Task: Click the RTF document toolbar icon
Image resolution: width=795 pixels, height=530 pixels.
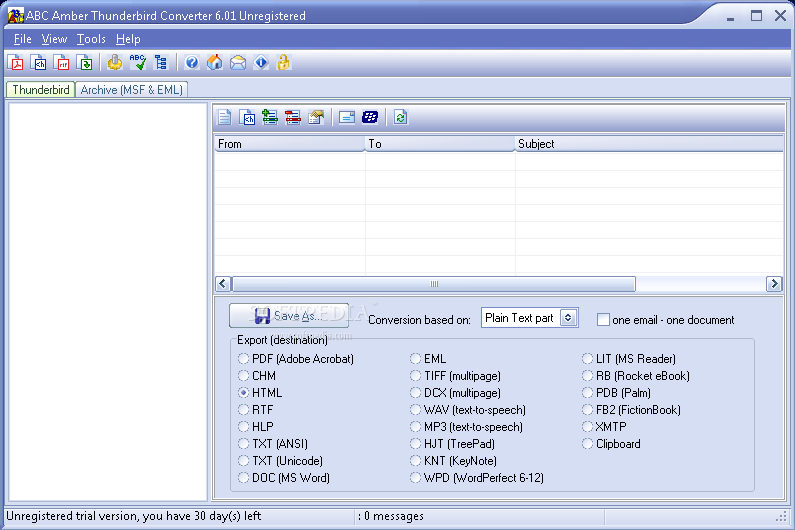Action: (62, 62)
